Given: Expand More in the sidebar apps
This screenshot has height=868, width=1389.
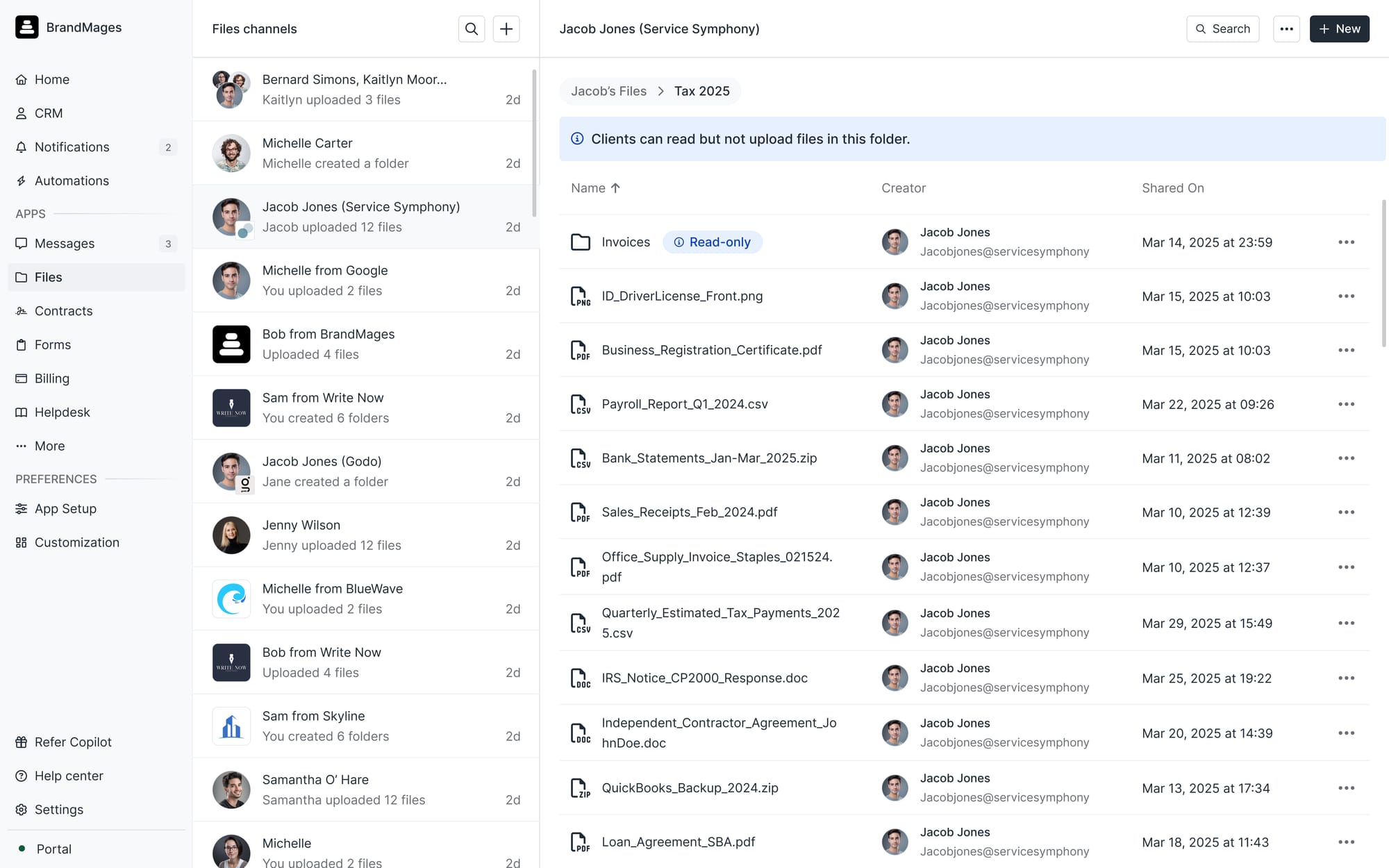Looking at the screenshot, I should click(49, 446).
